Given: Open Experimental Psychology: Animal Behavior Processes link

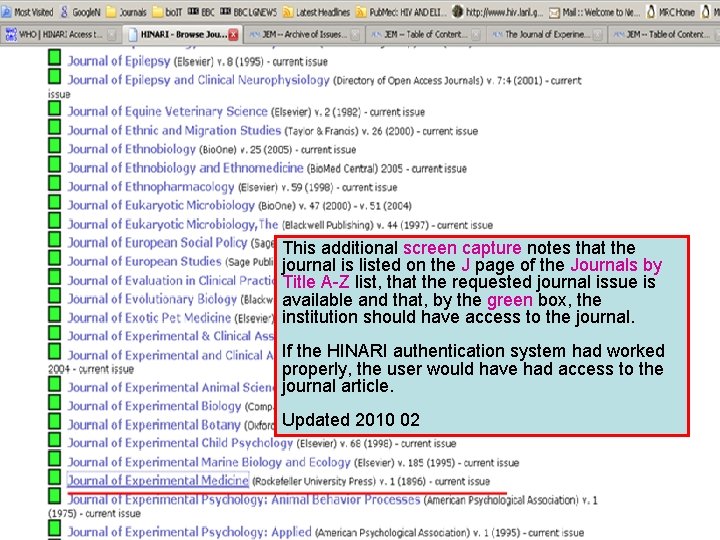Looking at the screenshot, I should click(244, 500).
